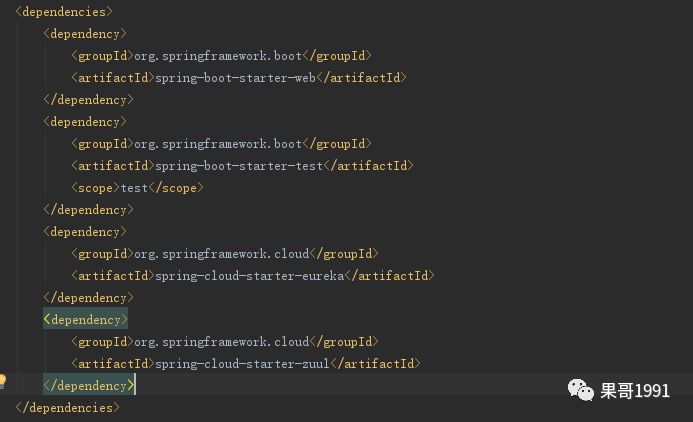The image size is (693, 422).
Task: Click the 果哥1991 watermark text
Action: click(x=635, y=391)
